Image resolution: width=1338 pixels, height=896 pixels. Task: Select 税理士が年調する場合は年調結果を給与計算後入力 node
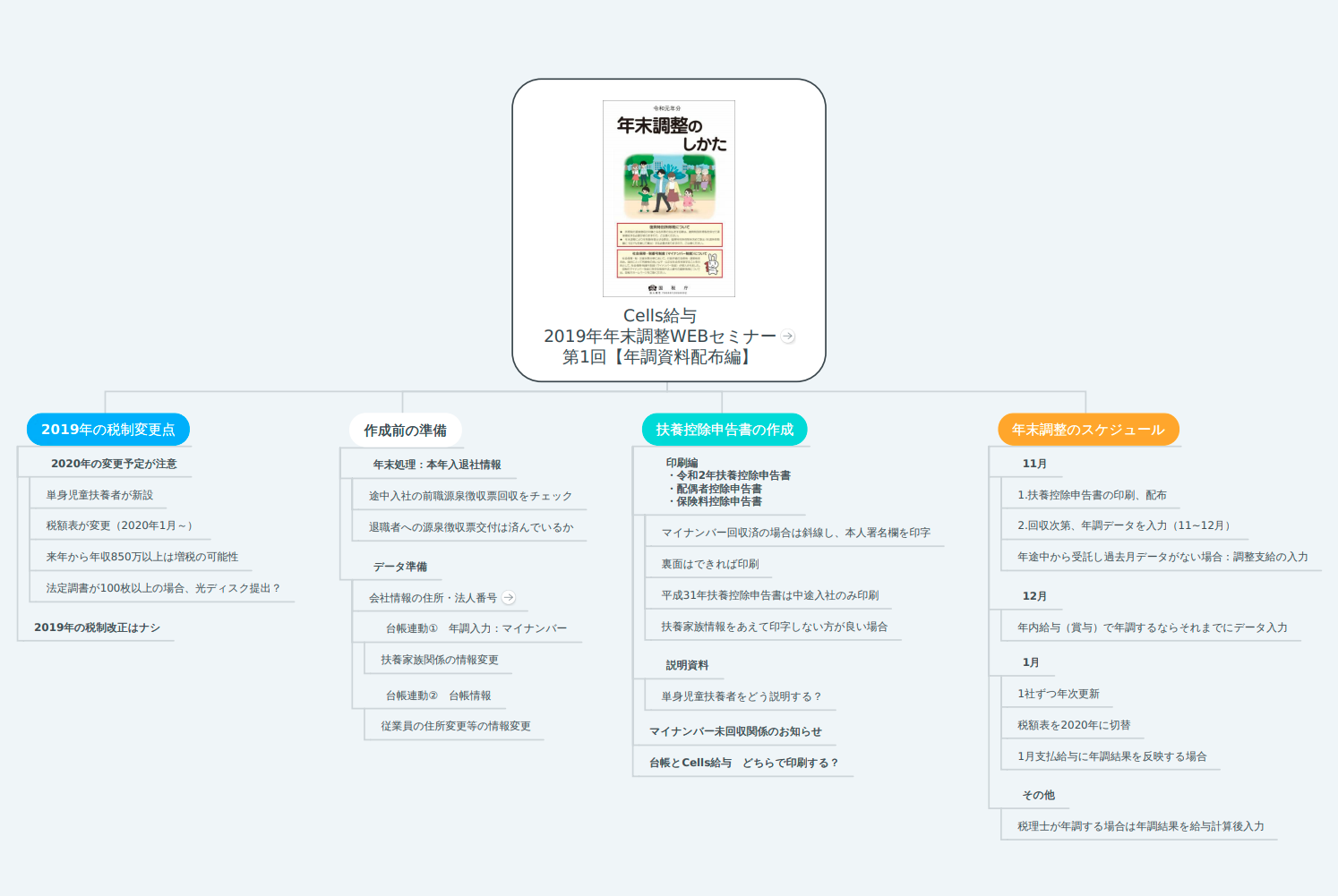pyautogui.click(x=1141, y=826)
